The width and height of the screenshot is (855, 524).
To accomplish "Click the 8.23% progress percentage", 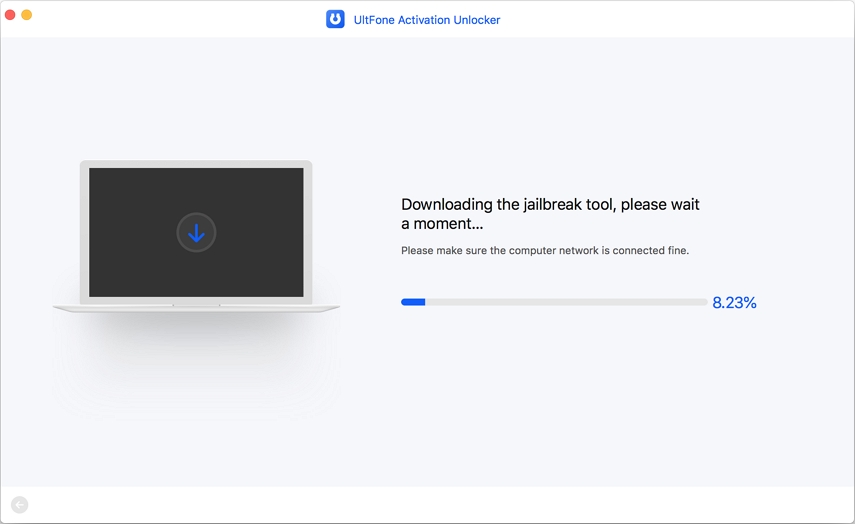I will point(734,302).
